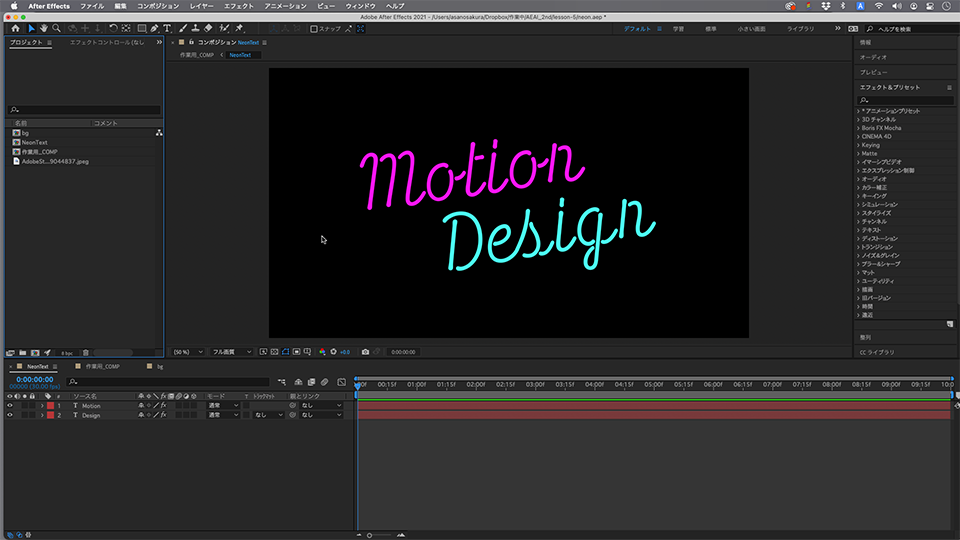960x540 pixels.
Task: Click the shy layers hide icon in timeline
Action: click(298, 382)
